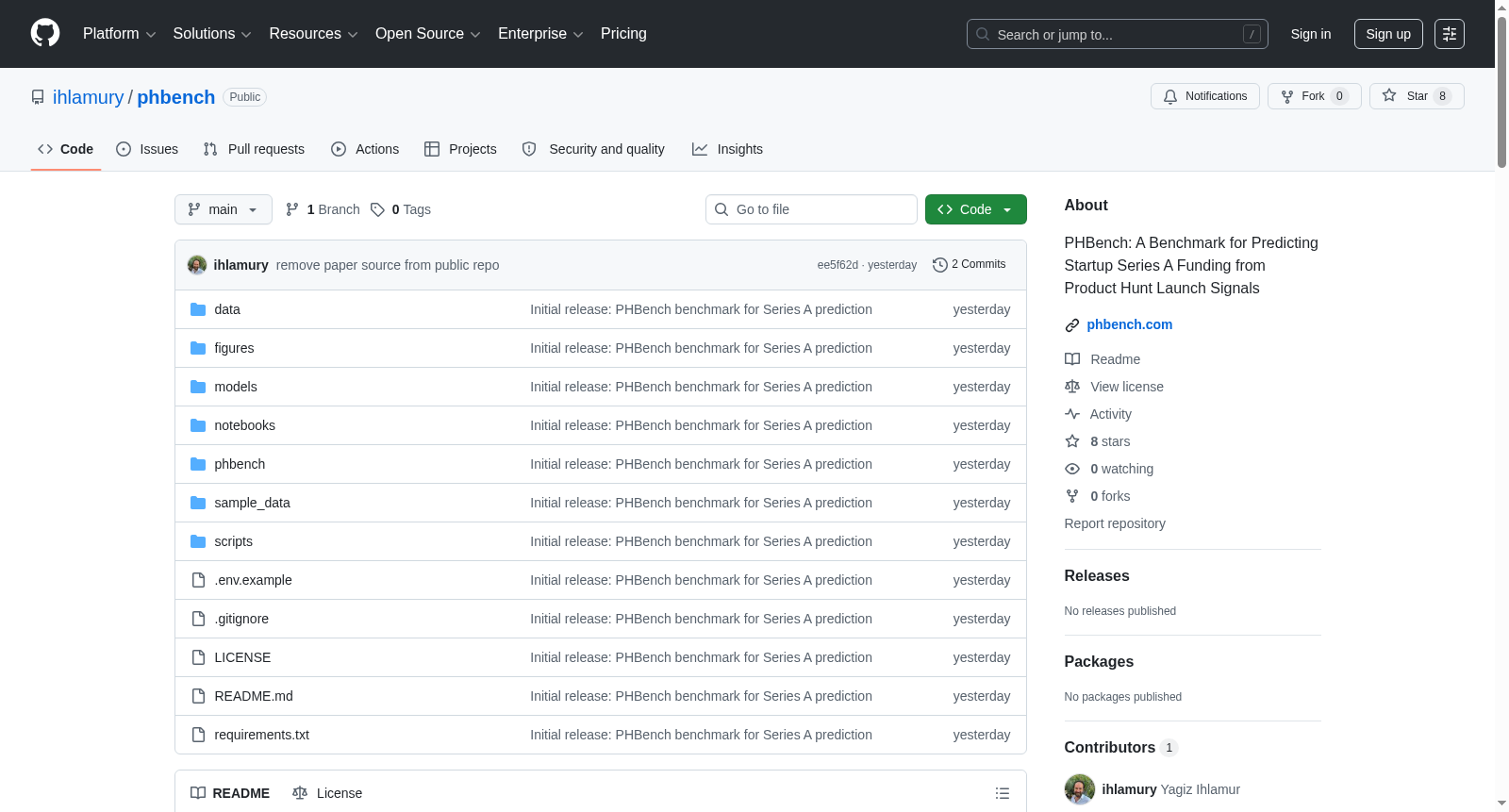Viewport: 1509px width, 812px height.
Task: Click the Sign in link
Action: coord(1311,34)
